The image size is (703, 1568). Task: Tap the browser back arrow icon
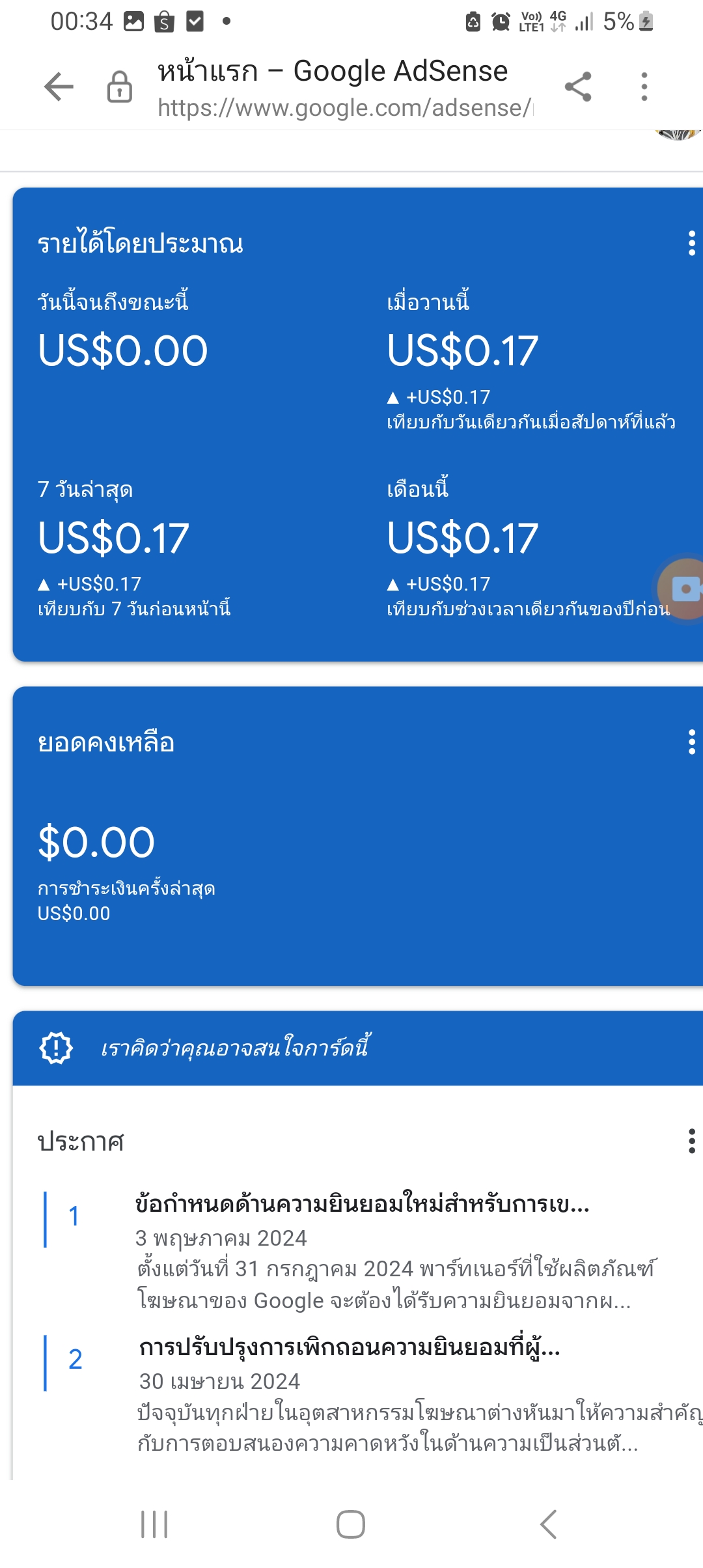point(59,87)
